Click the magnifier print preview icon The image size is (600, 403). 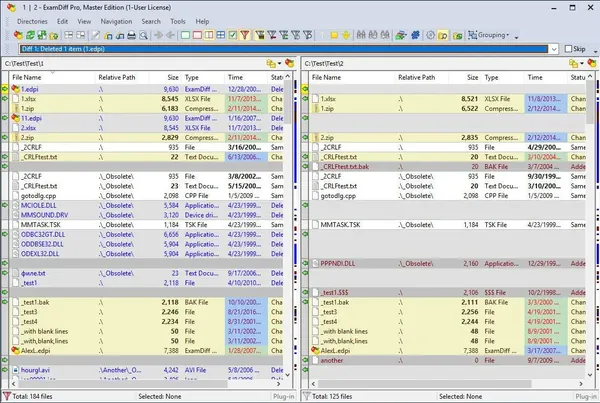coord(143,36)
